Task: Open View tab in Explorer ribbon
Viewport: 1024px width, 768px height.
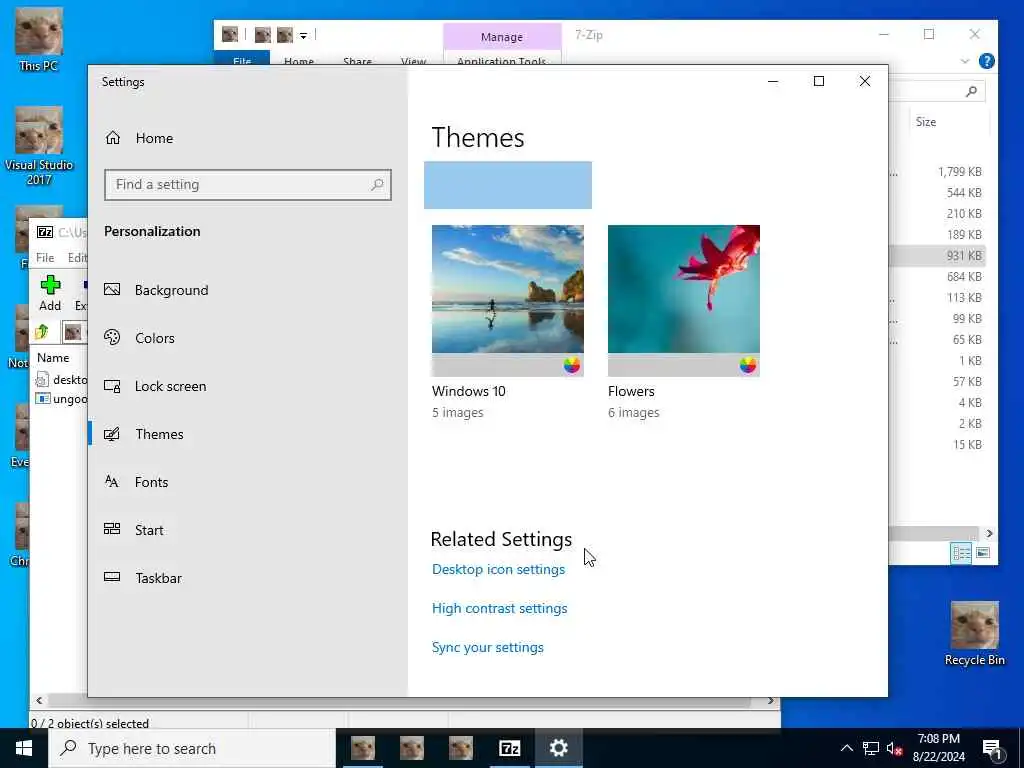Action: click(413, 61)
